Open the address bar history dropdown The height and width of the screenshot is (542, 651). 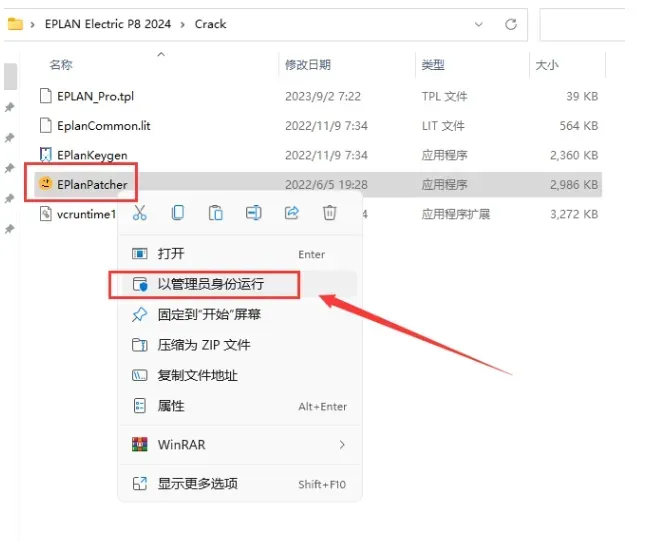tap(479, 24)
